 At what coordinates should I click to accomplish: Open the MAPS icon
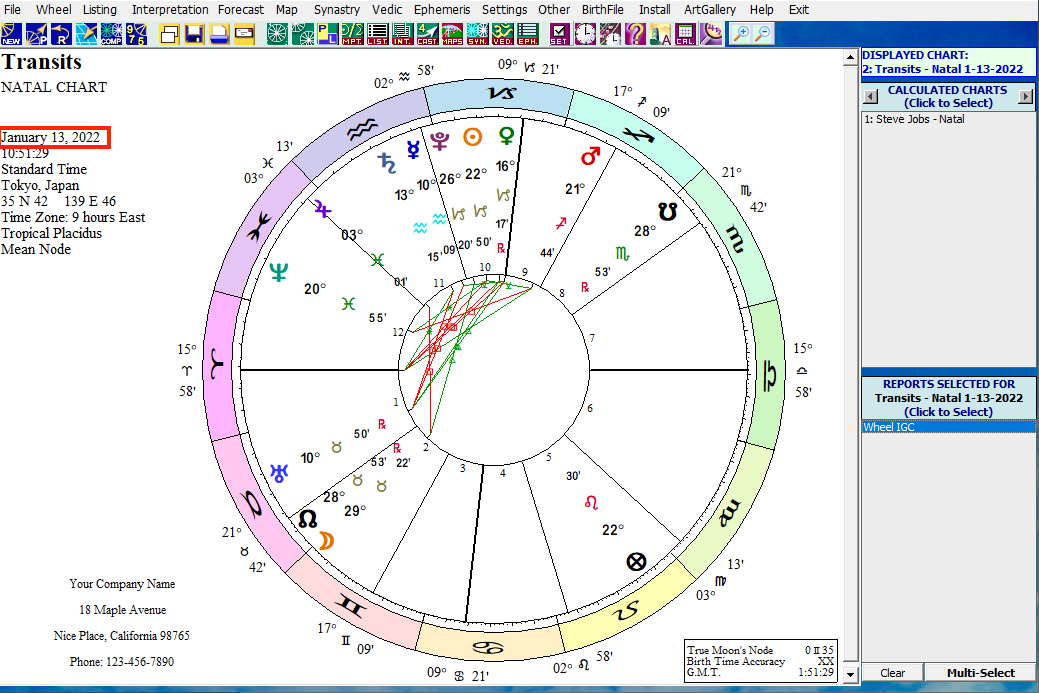452,34
